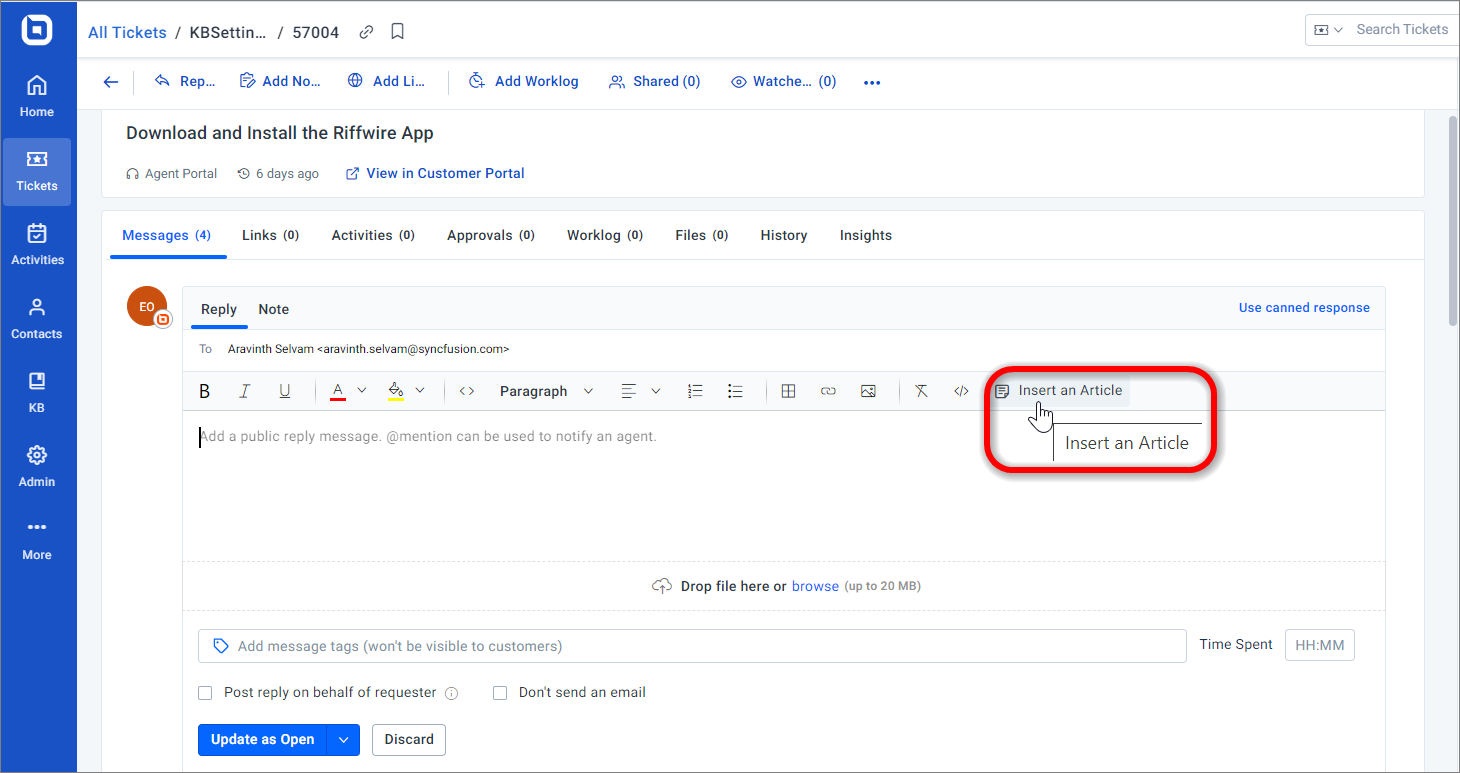The width and height of the screenshot is (1460, 773).
Task: Click the Reply toolbar action
Action: pos(185,82)
